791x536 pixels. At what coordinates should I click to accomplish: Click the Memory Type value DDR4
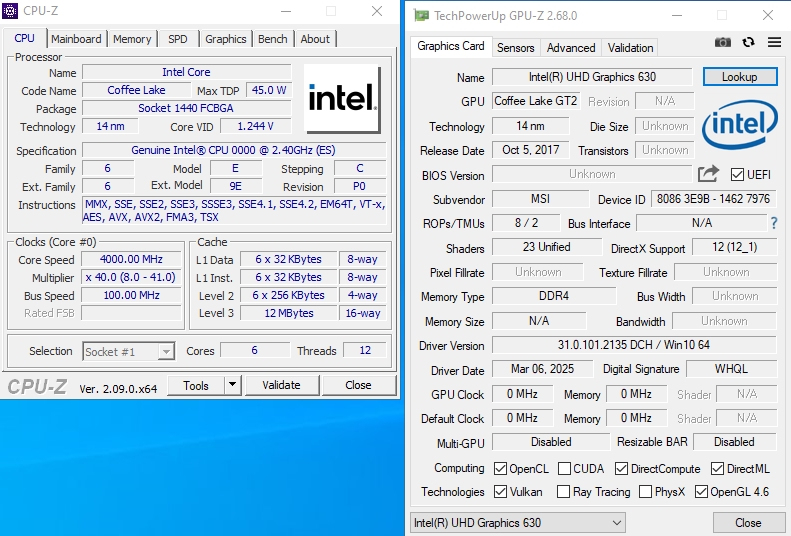pos(554,296)
